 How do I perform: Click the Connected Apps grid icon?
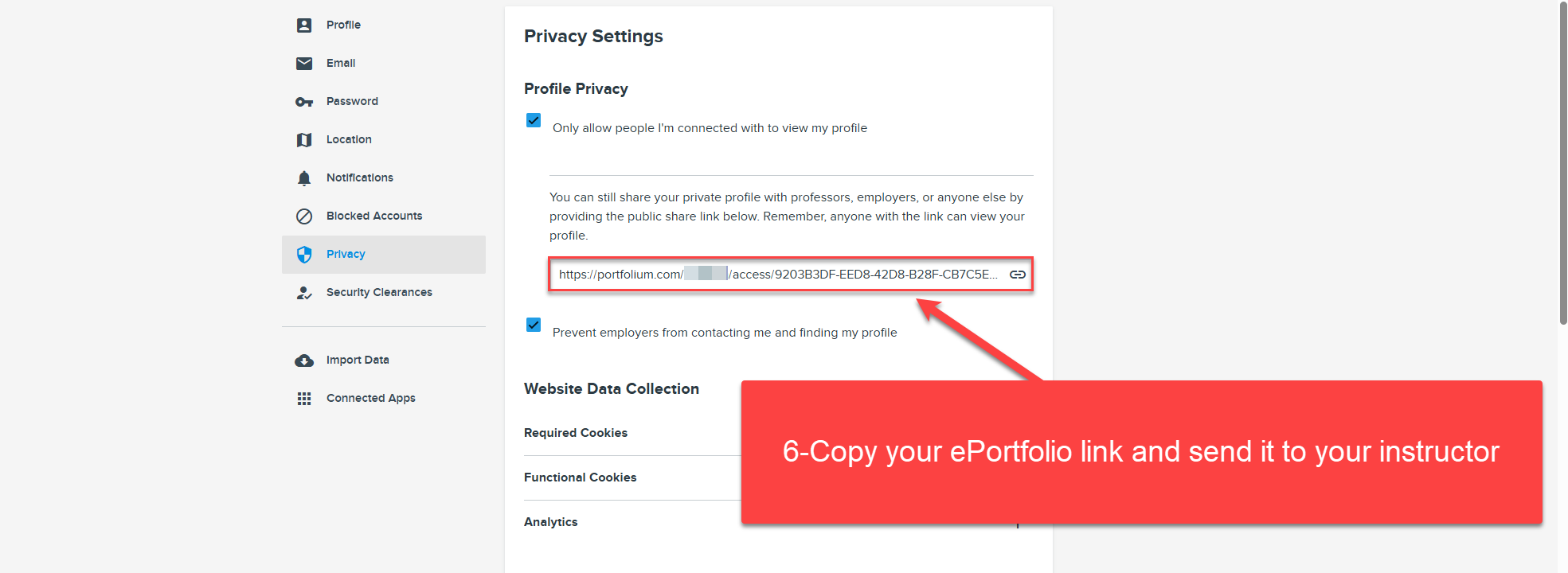[304, 399]
